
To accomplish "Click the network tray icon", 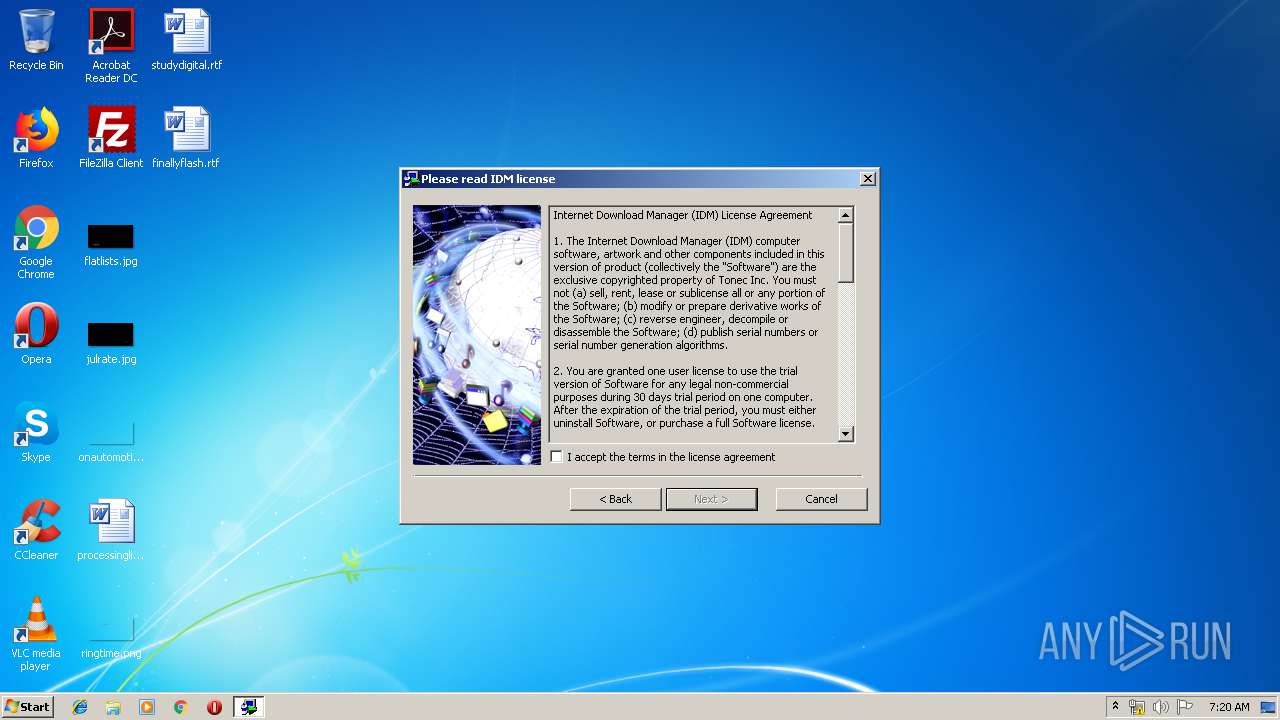I will pos(1137,707).
